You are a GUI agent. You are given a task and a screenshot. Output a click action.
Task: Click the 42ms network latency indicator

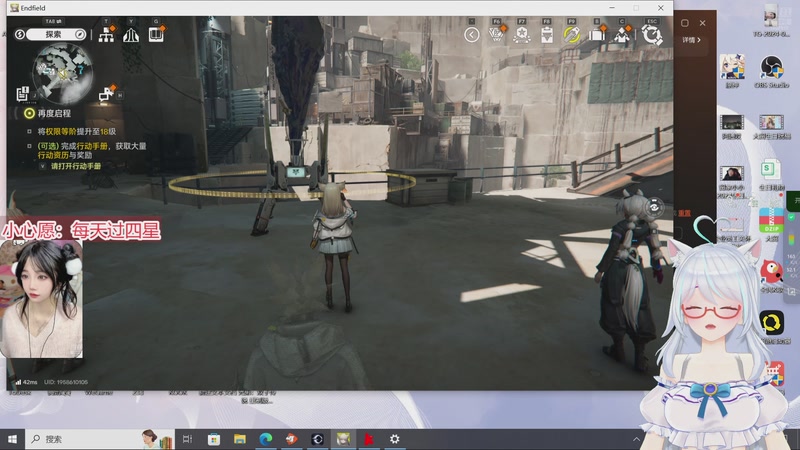(x=27, y=382)
